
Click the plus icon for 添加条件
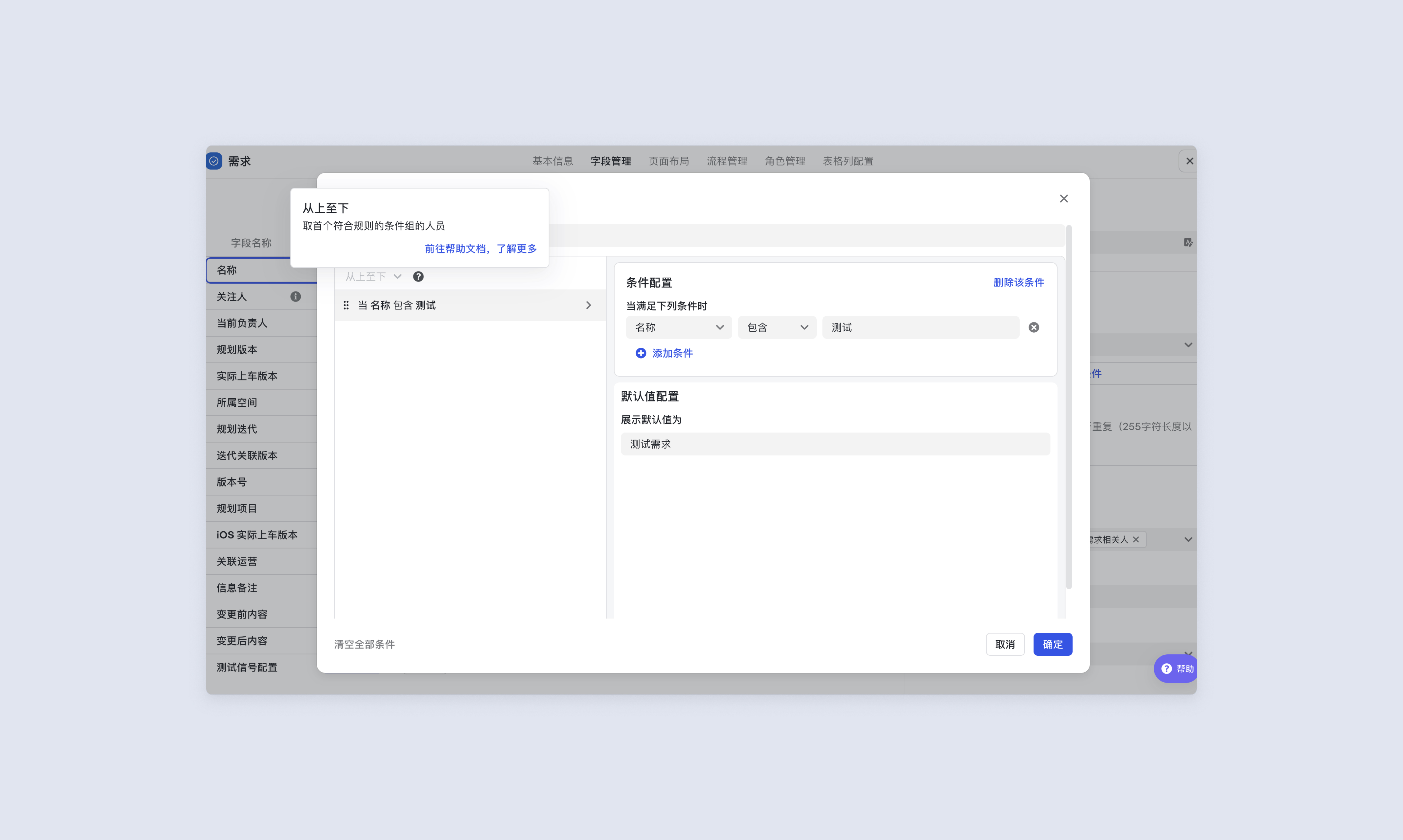coord(641,353)
